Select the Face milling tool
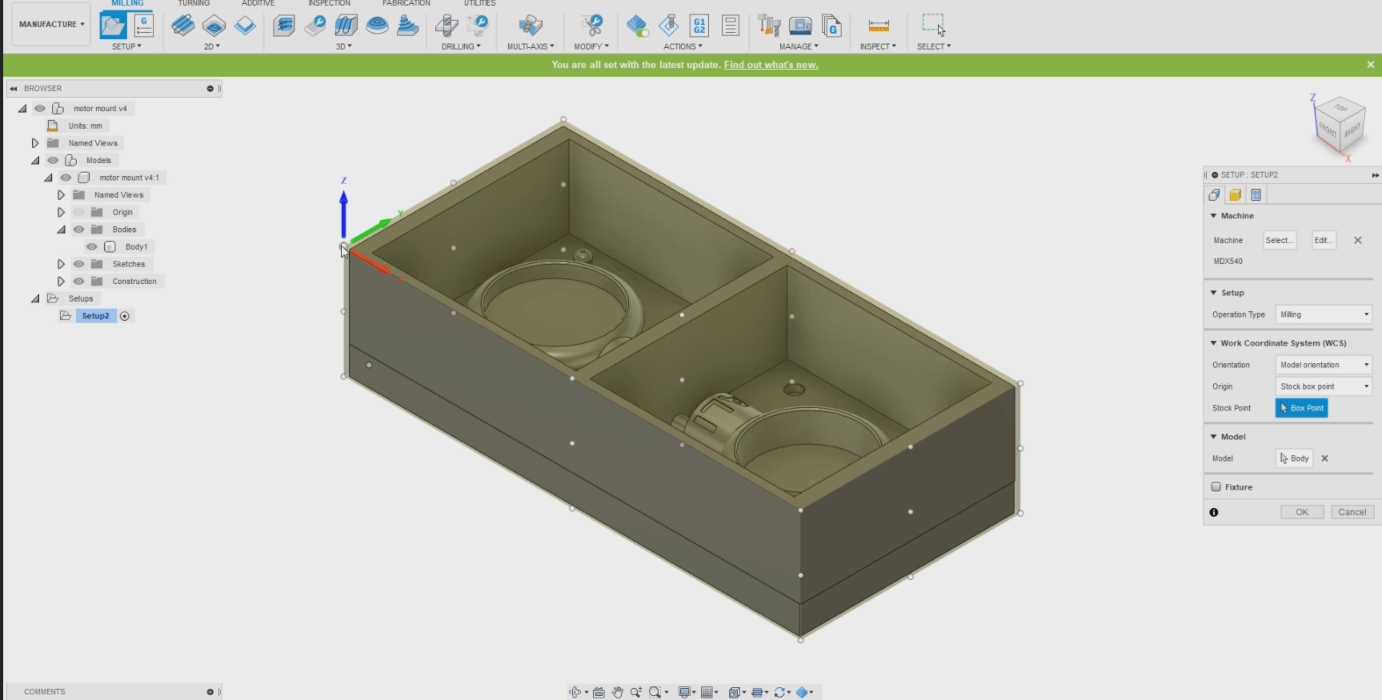Screen dimensions: 1382x700 (x=245, y=26)
